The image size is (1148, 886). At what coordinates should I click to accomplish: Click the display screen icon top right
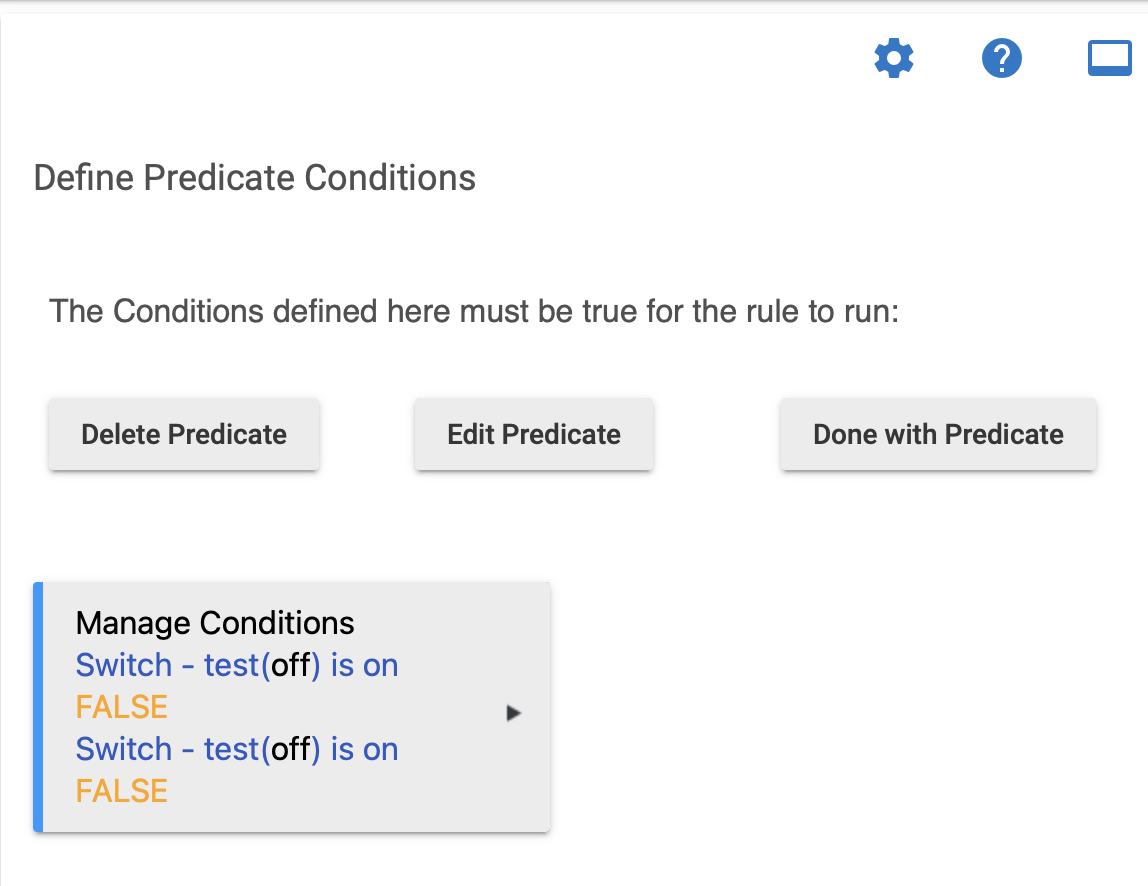[x=1110, y=59]
